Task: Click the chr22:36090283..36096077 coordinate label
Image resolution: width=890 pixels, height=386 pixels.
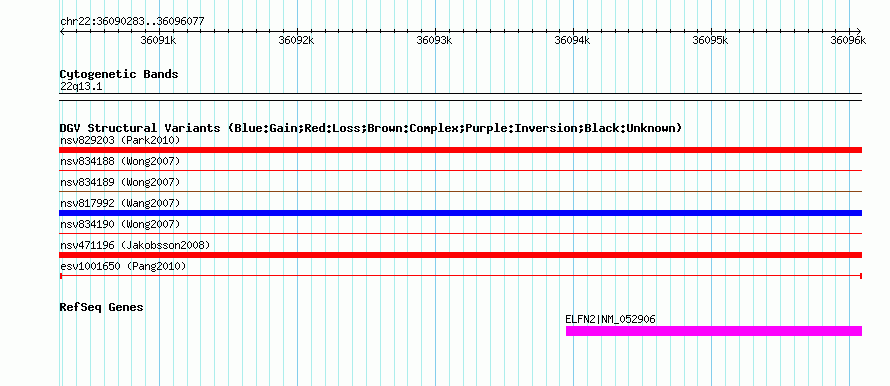Action: tap(132, 22)
